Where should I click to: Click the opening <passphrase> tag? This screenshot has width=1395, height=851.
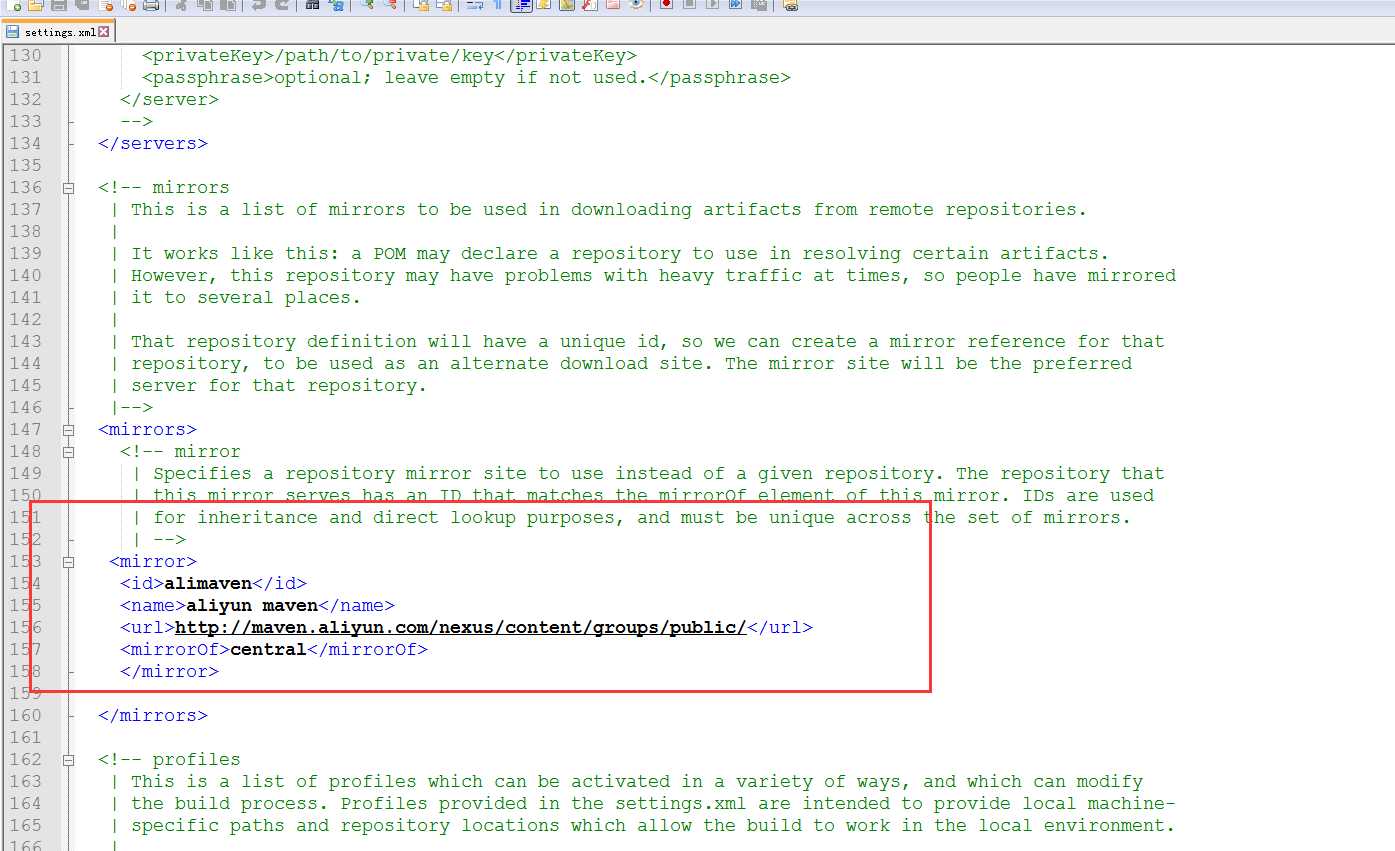tap(208, 77)
